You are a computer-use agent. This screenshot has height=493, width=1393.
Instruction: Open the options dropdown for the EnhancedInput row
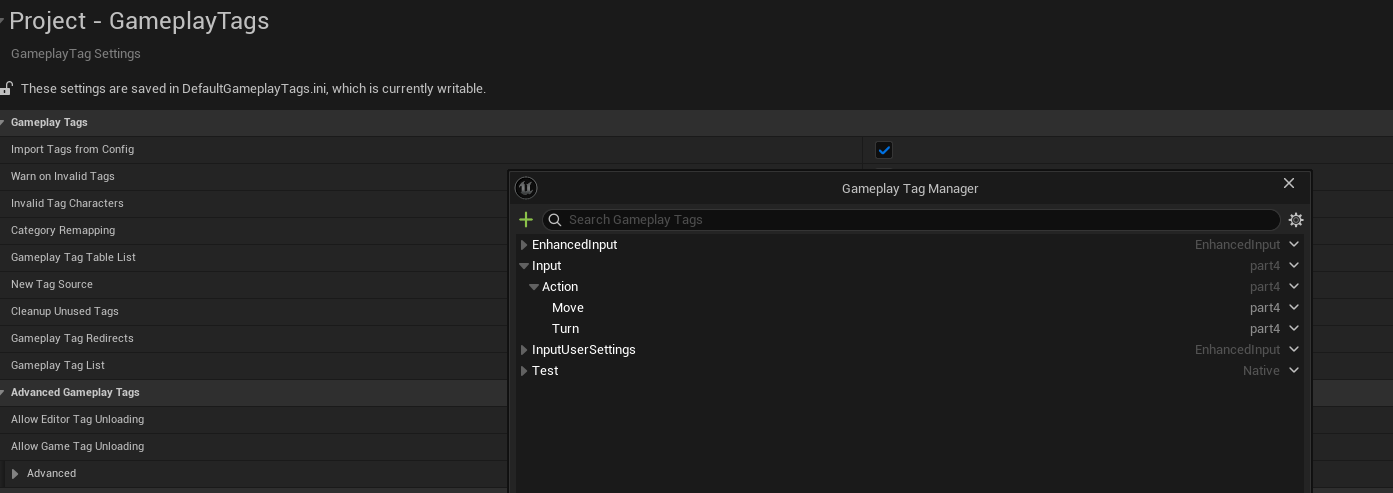pos(1294,244)
